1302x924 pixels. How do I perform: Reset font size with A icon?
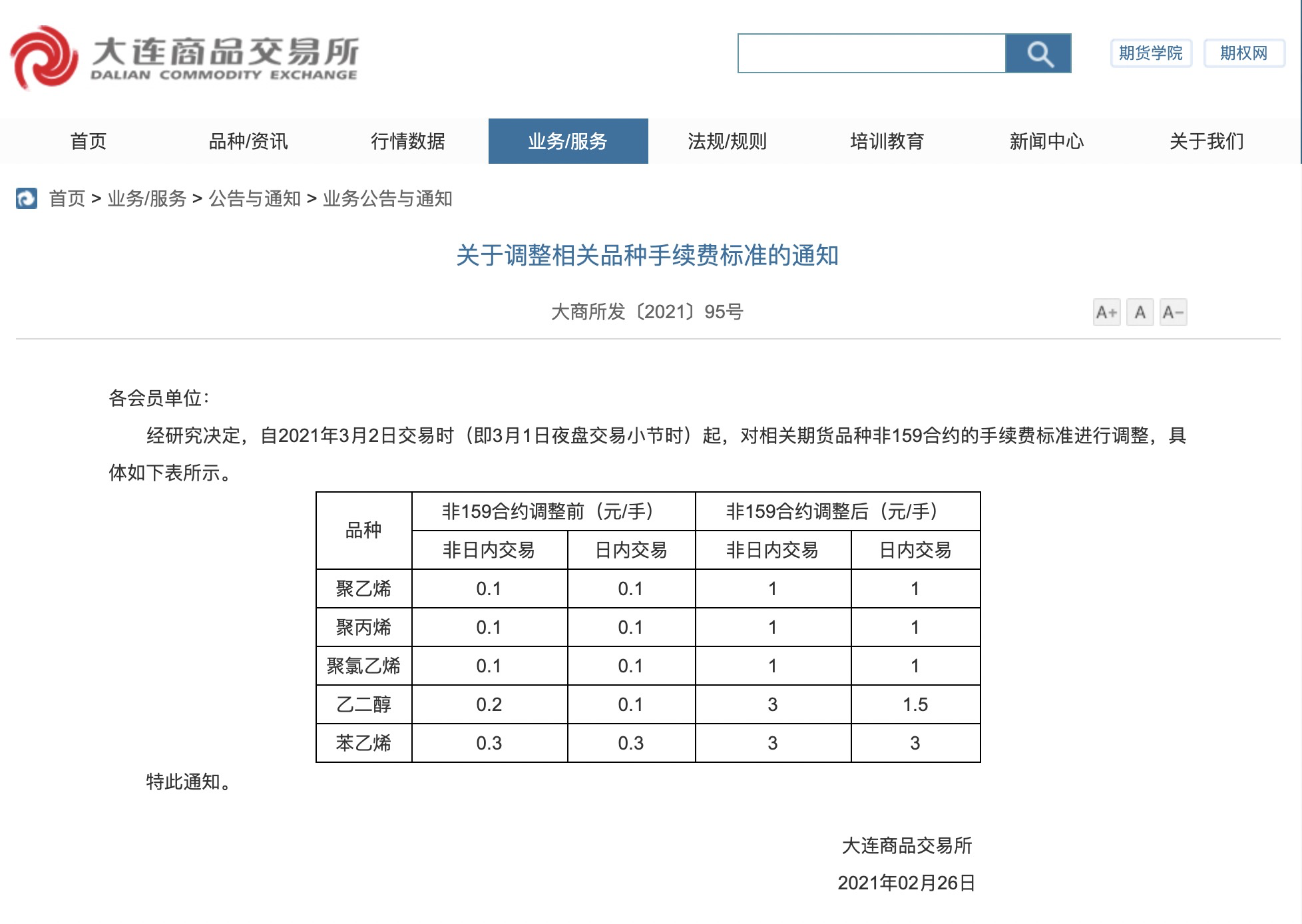coord(1140,312)
